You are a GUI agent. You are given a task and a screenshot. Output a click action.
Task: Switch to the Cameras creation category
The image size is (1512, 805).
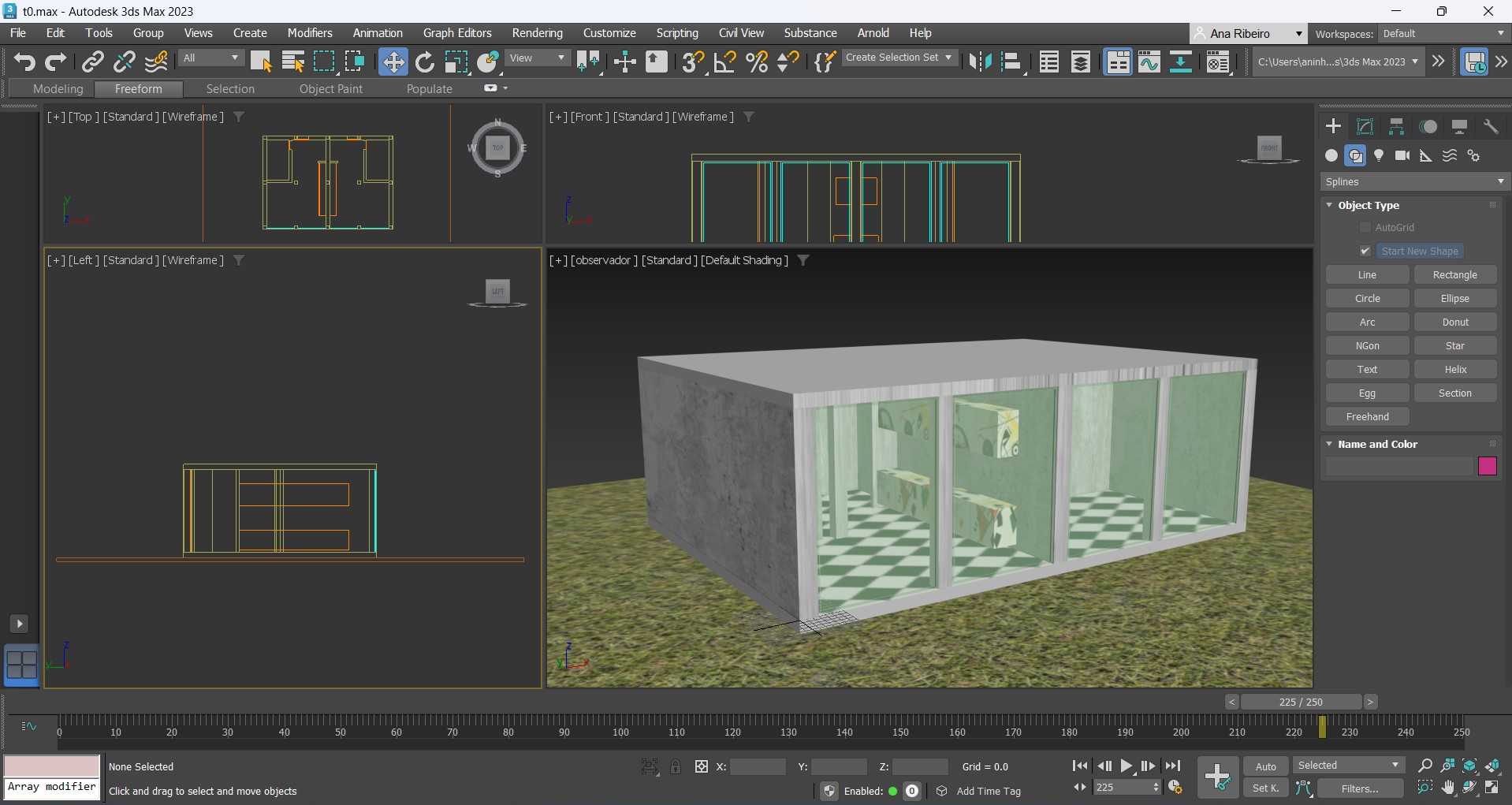pos(1402,155)
